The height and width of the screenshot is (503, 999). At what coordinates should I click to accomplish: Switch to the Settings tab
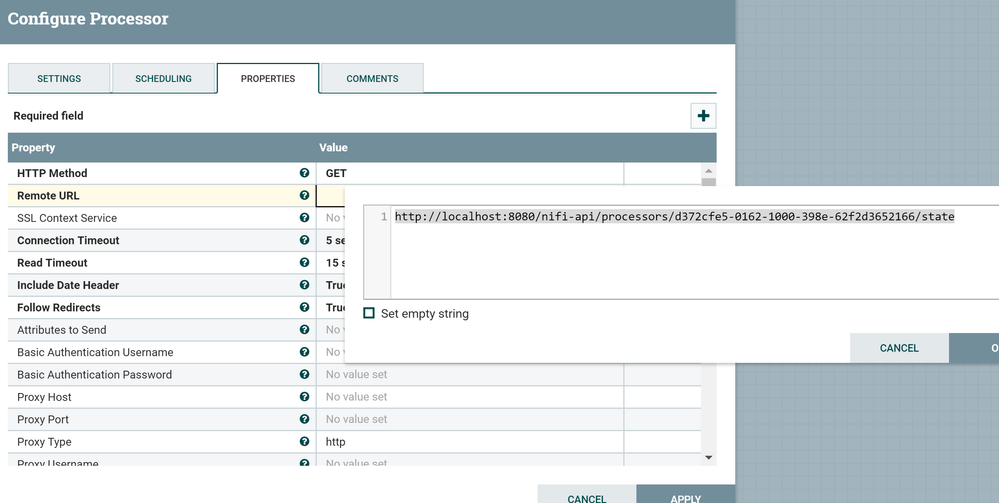(x=59, y=79)
